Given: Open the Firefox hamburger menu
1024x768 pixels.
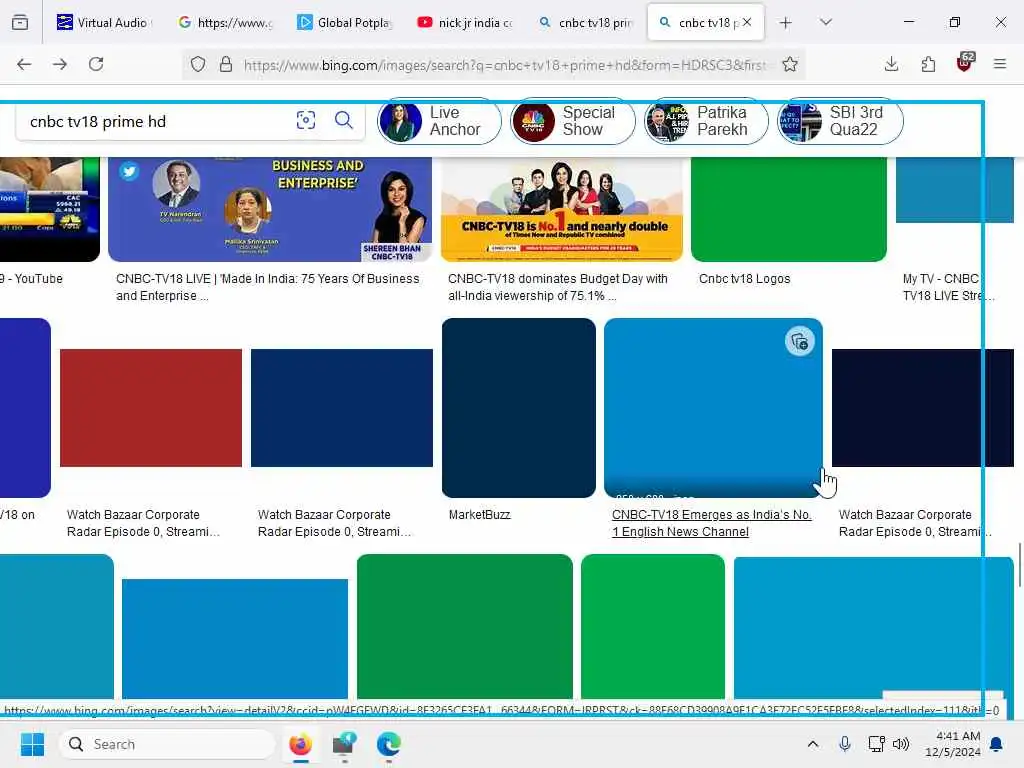Looking at the screenshot, I should [1000, 64].
